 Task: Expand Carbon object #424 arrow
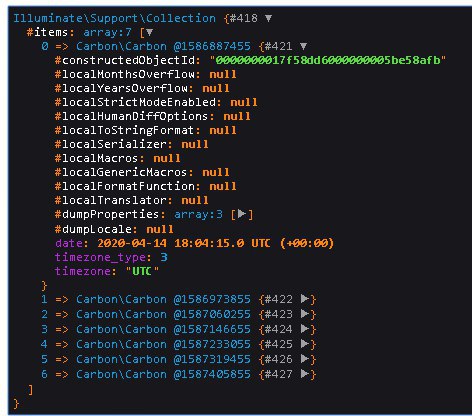point(305,329)
